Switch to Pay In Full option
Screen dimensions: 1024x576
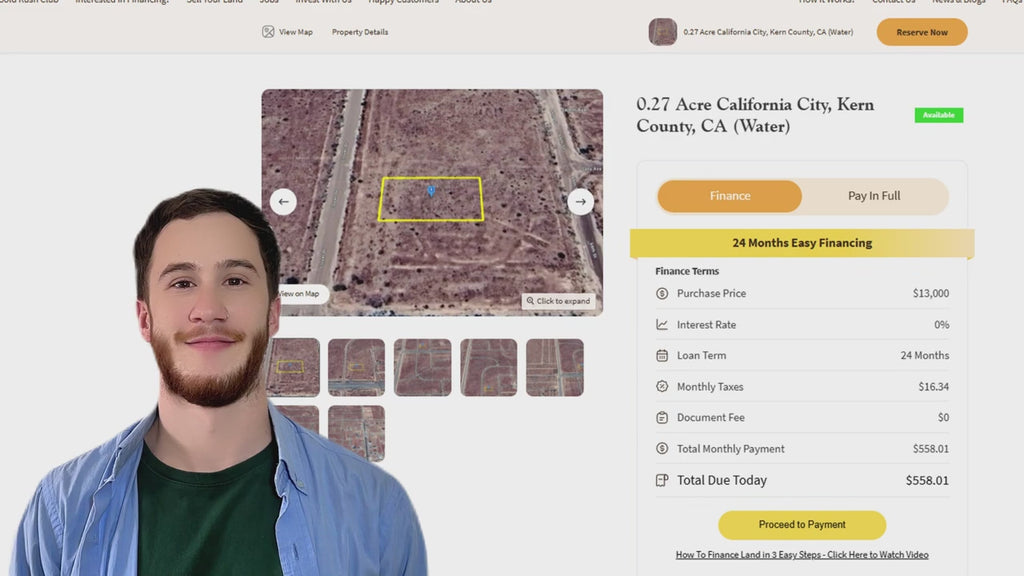[874, 196]
